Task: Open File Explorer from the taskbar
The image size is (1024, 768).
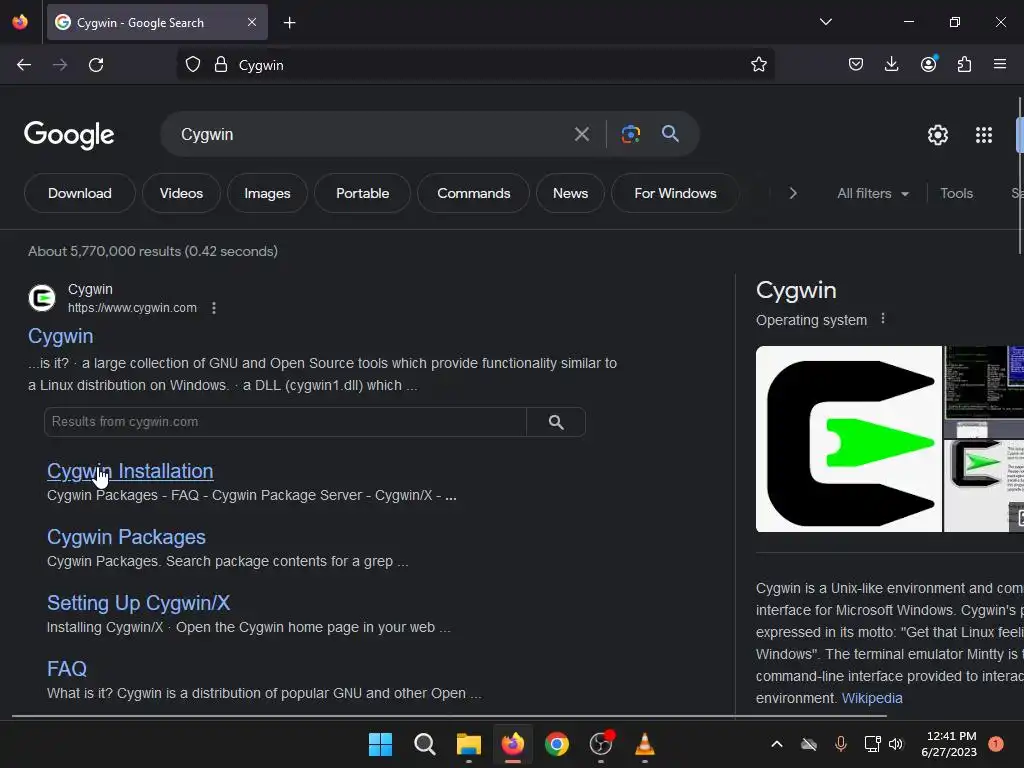Action: pos(468,744)
